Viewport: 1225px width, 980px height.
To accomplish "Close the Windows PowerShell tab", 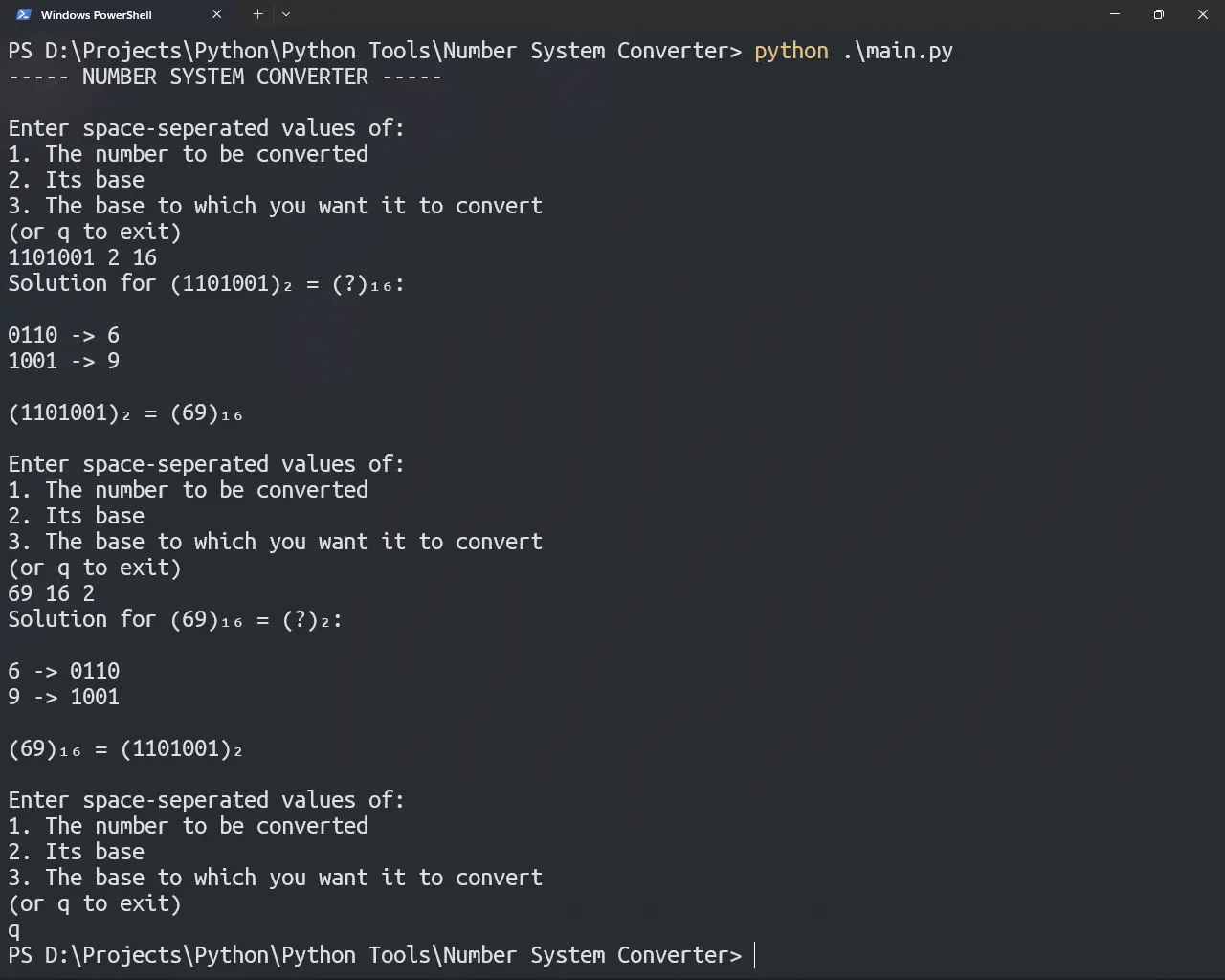I will 216,14.
